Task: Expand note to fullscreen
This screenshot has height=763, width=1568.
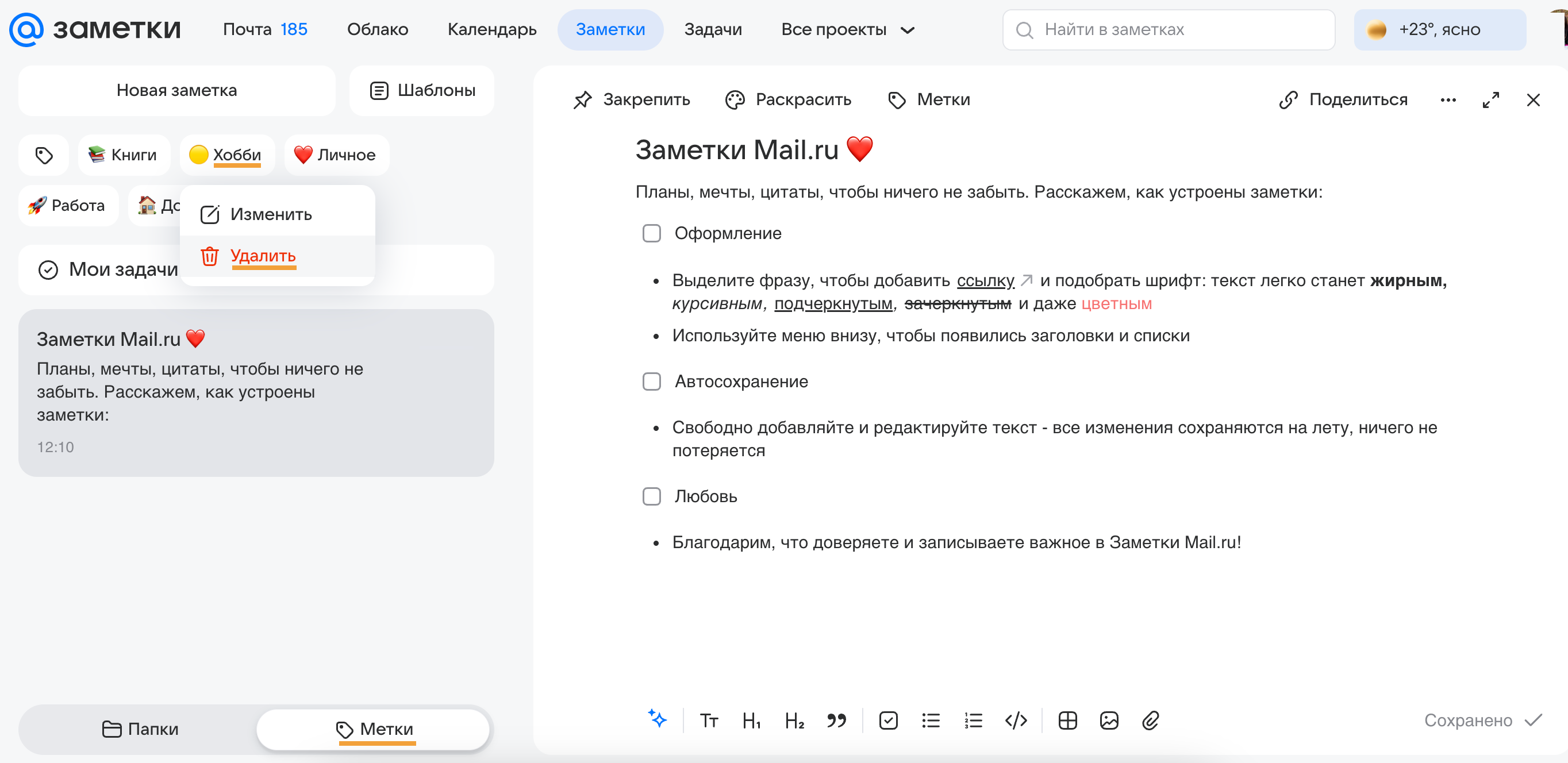Action: pyautogui.click(x=1491, y=100)
